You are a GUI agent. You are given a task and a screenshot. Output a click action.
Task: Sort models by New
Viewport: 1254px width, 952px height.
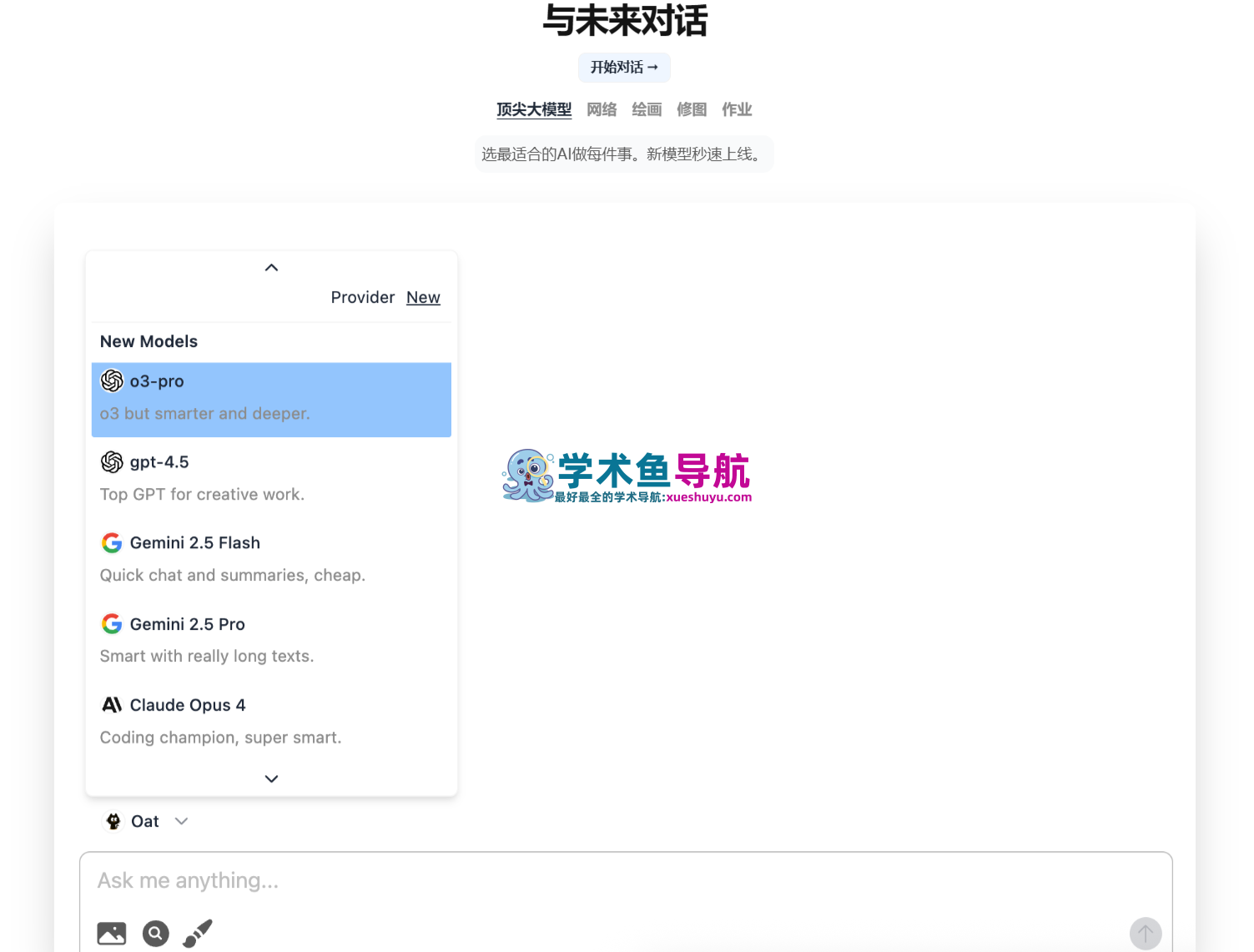tap(423, 298)
